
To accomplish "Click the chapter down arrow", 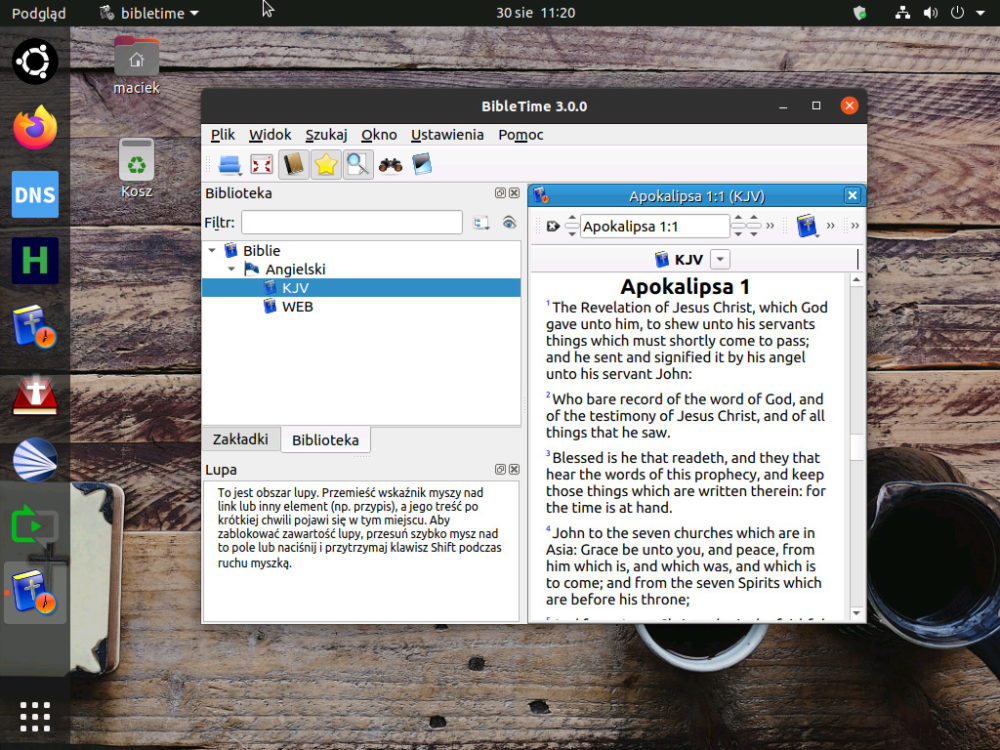I will click(738, 232).
